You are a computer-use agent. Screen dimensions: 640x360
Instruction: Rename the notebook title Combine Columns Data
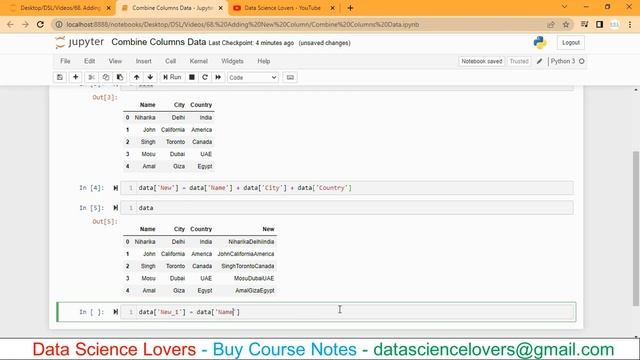158,42
